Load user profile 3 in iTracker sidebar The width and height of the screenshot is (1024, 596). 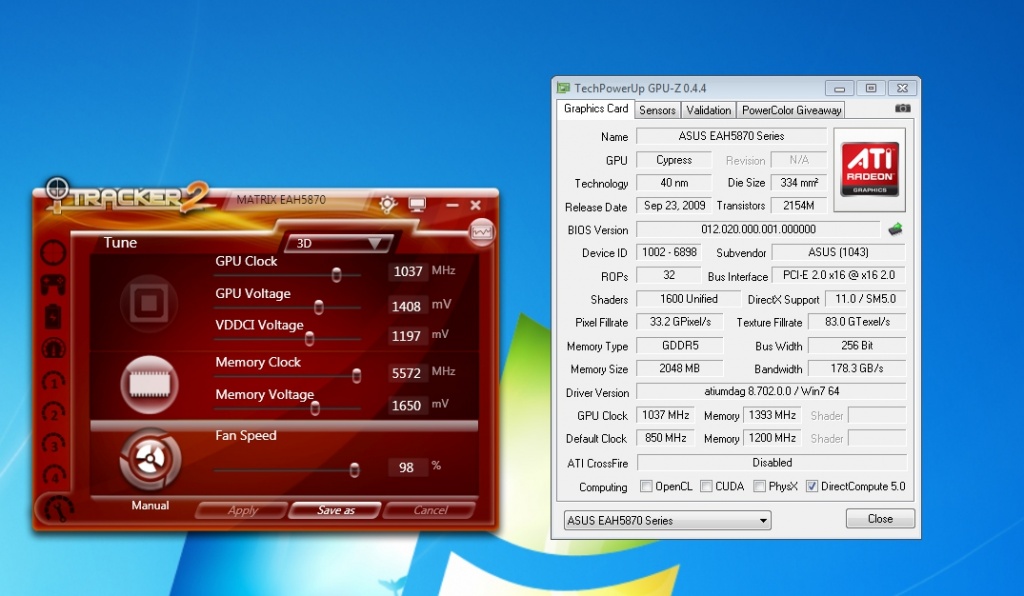(54, 444)
